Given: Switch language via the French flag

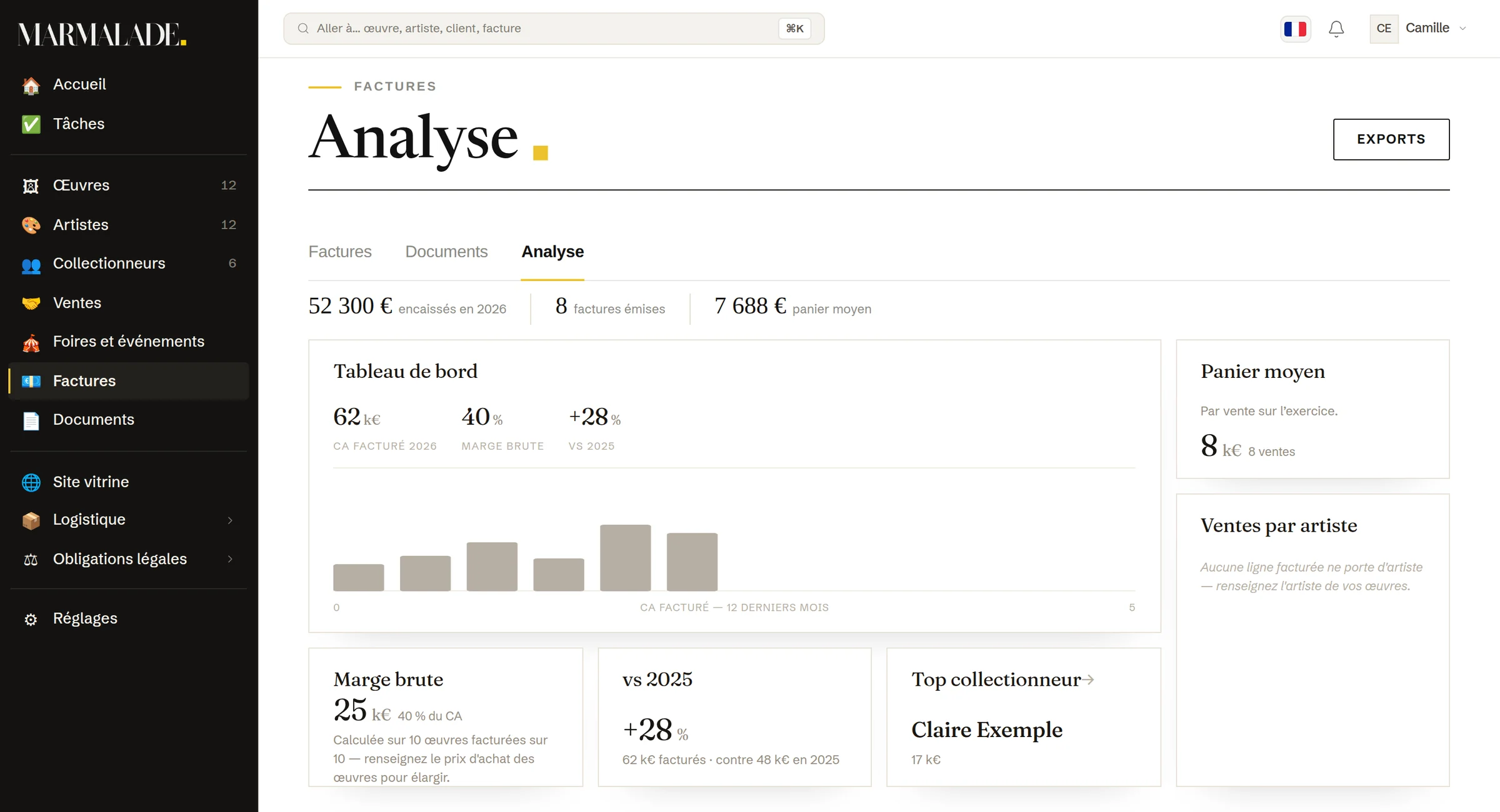Looking at the screenshot, I should coord(1295,29).
